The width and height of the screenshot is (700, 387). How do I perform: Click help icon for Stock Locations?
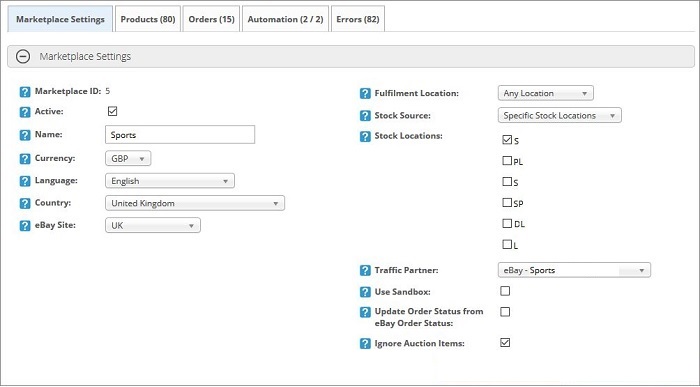tap(365, 136)
